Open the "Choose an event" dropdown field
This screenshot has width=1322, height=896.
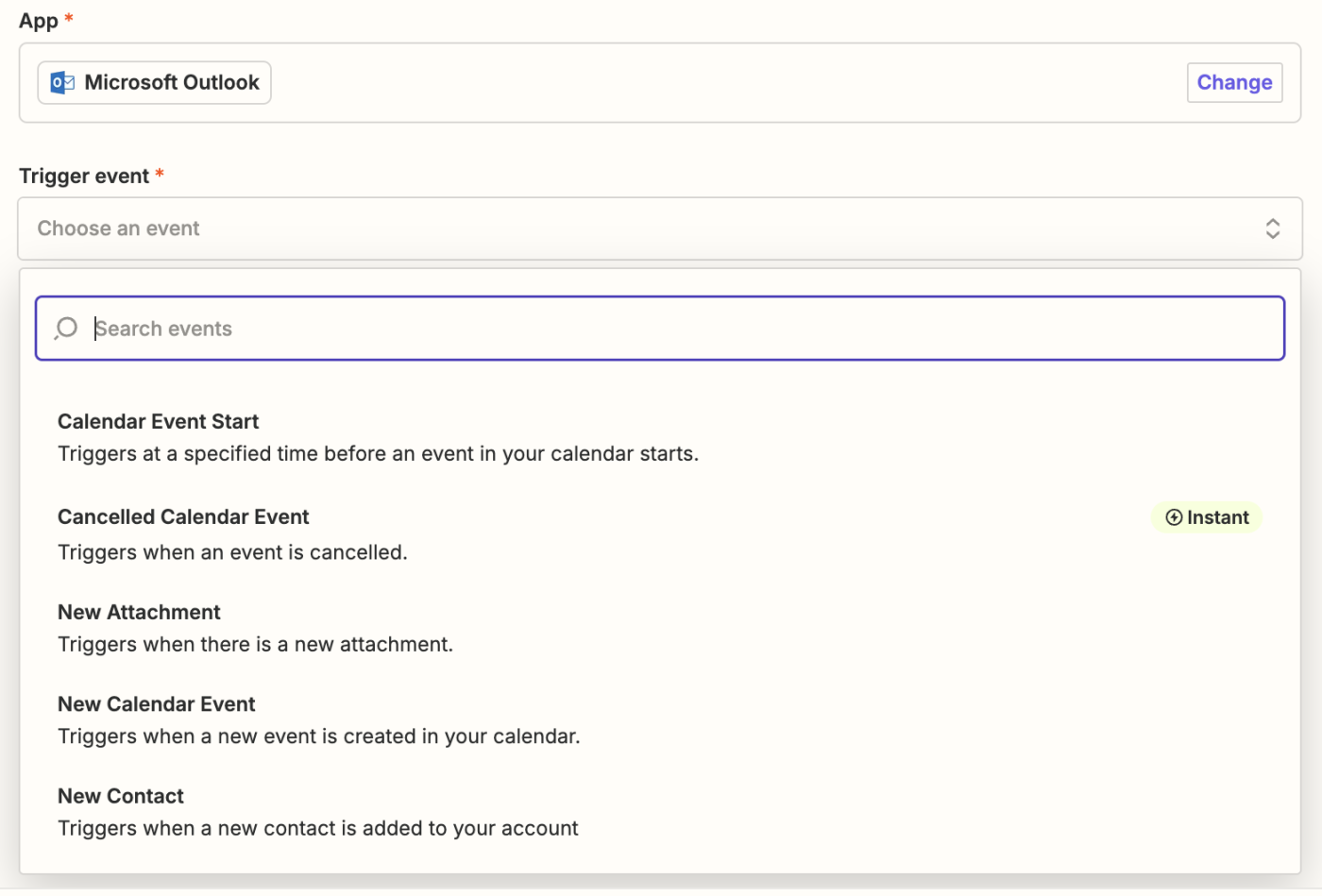tap(642, 228)
